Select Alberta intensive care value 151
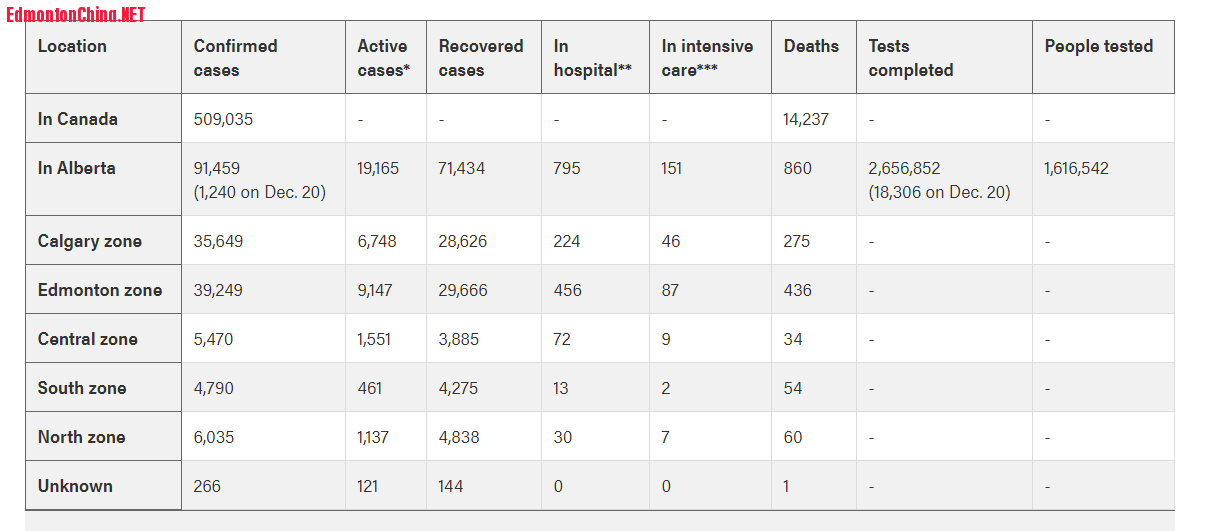Screen dimensions: 1227x531 point(672,168)
